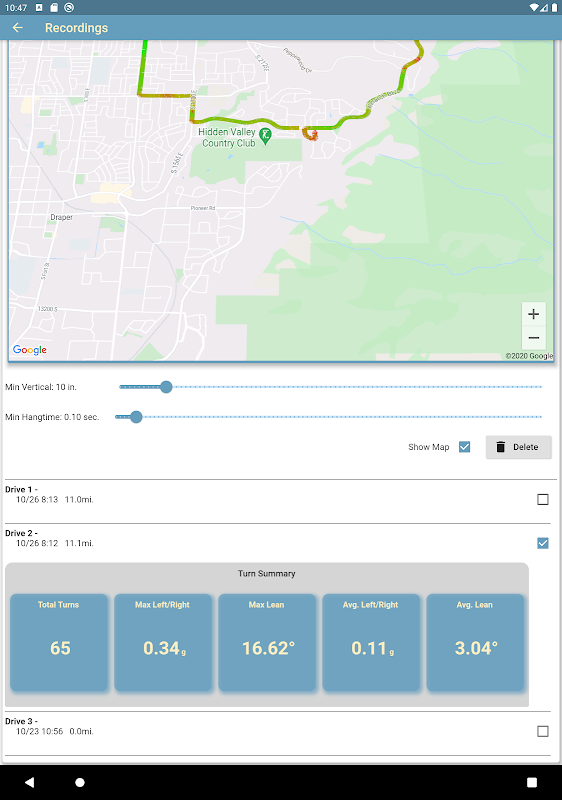Tap the Hidden Valley Country Club golf pin
Viewport: 562px width, 800px height.
(265, 137)
